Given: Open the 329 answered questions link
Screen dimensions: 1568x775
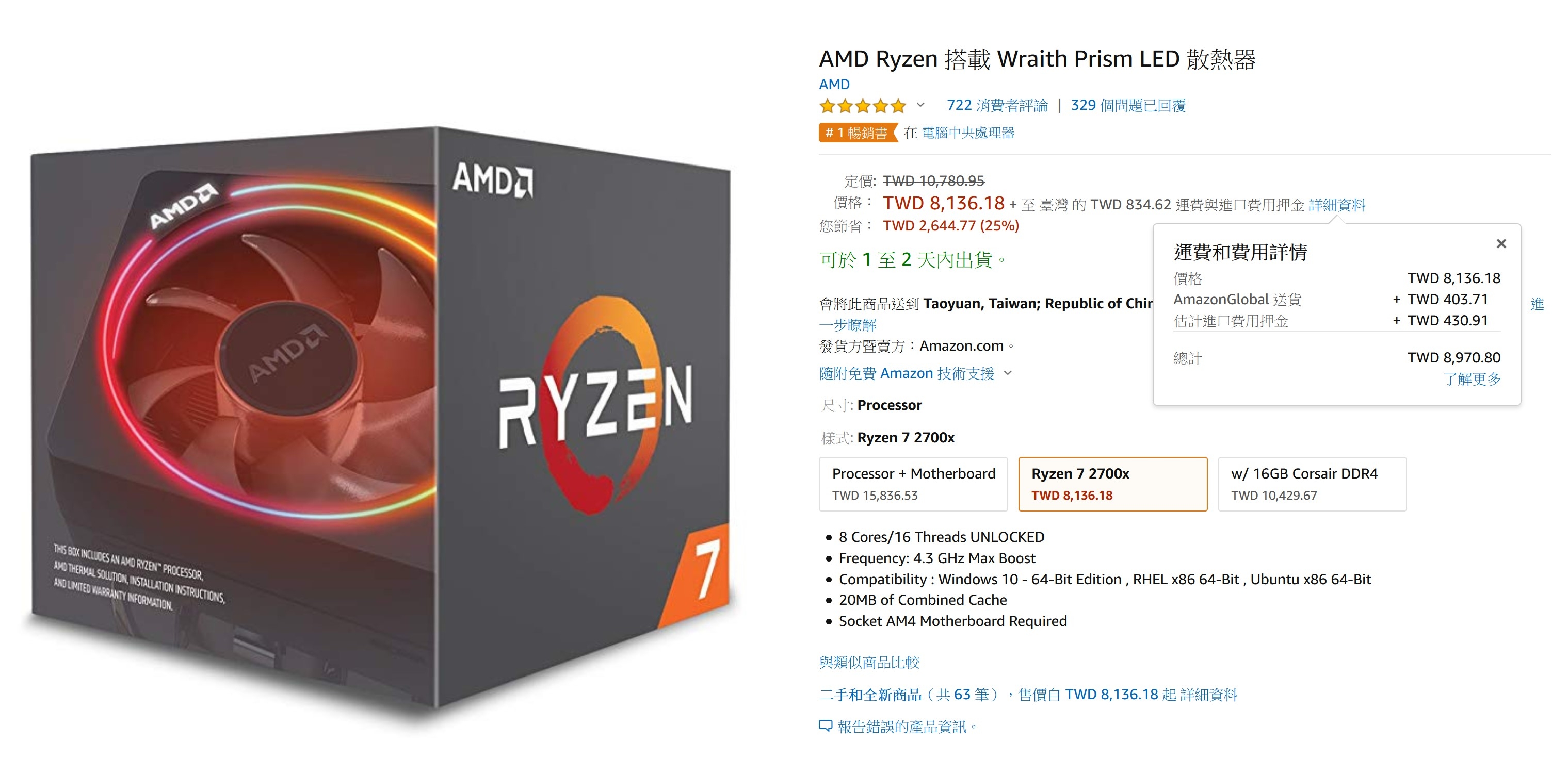Looking at the screenshot, I should tap(1128, 105).
